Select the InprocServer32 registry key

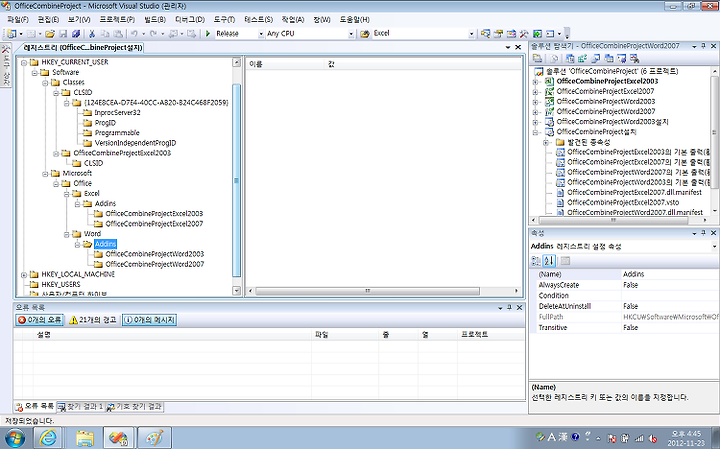click(x=117, y=112)
